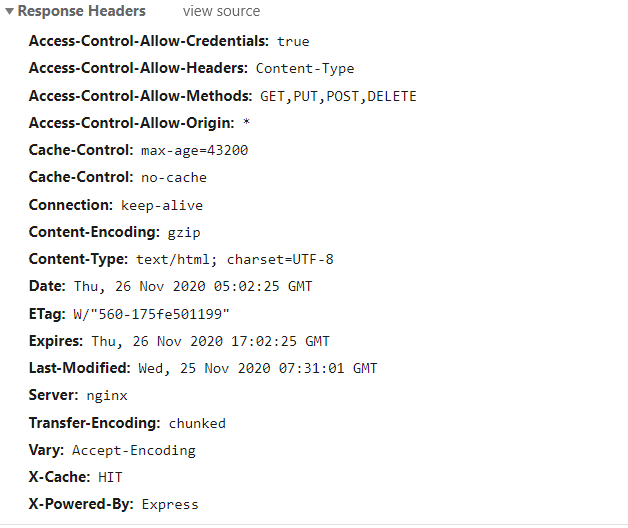Click the Date header value

[x=192, y=286]
